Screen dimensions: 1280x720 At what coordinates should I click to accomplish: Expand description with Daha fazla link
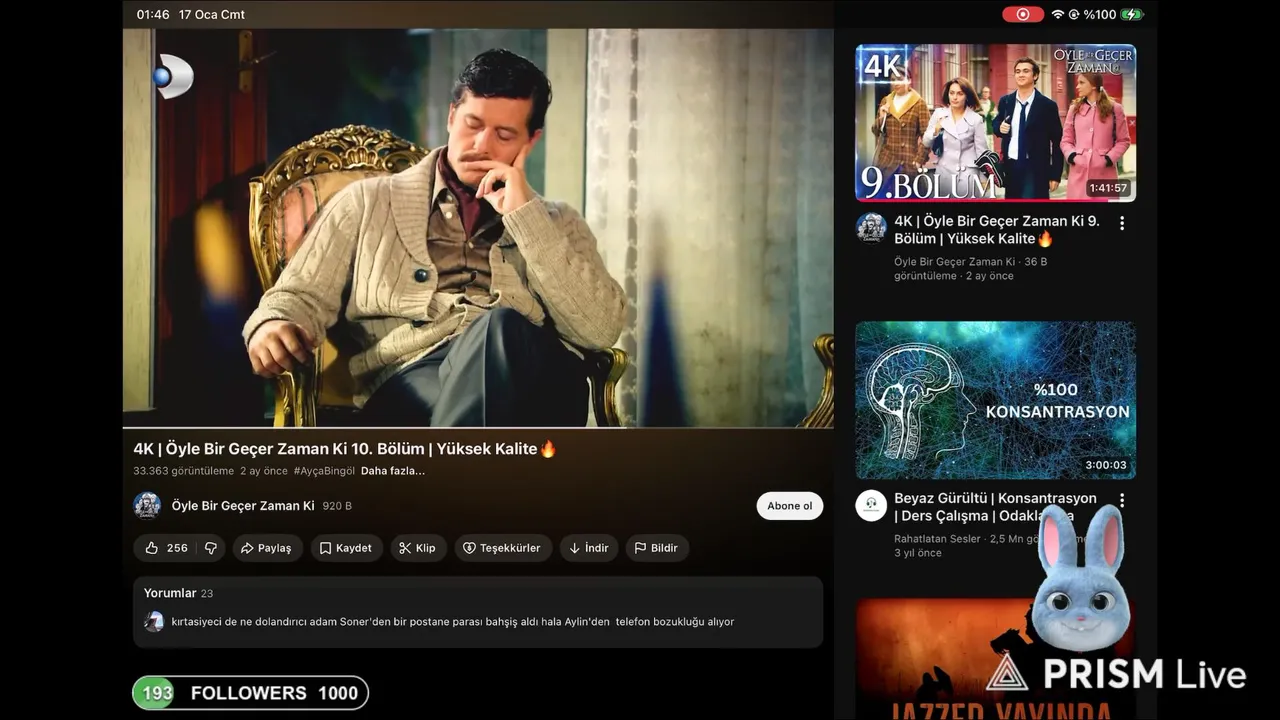pos(393,471)
